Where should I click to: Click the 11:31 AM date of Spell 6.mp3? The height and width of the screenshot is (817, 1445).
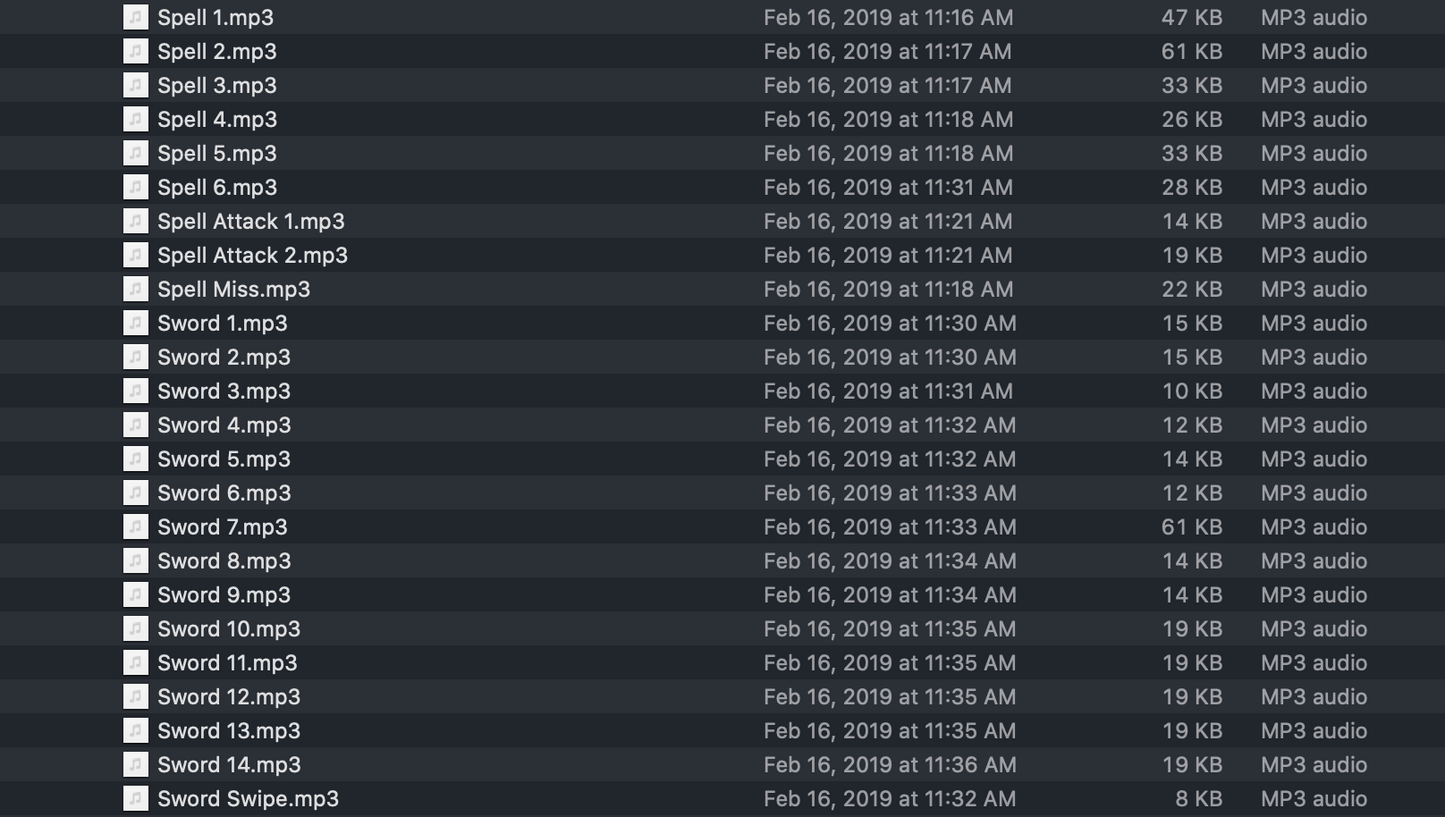tap(887, 187)
